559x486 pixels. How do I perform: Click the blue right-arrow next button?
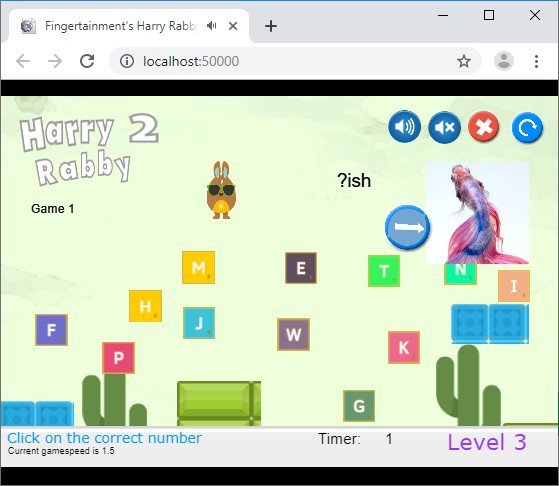coord(407,227)
